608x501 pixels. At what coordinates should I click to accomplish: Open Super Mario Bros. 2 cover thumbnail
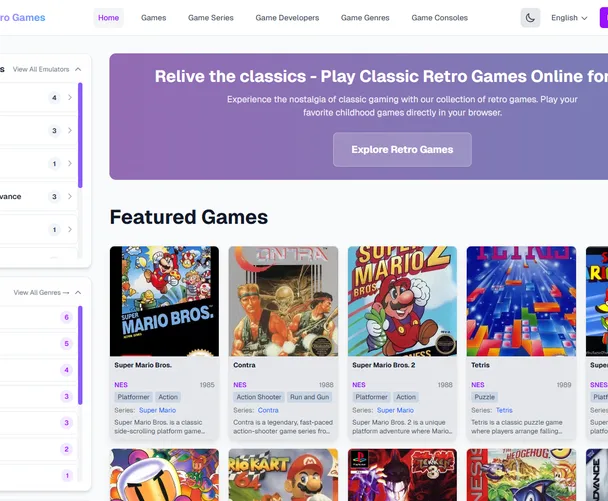coord(402,301)
